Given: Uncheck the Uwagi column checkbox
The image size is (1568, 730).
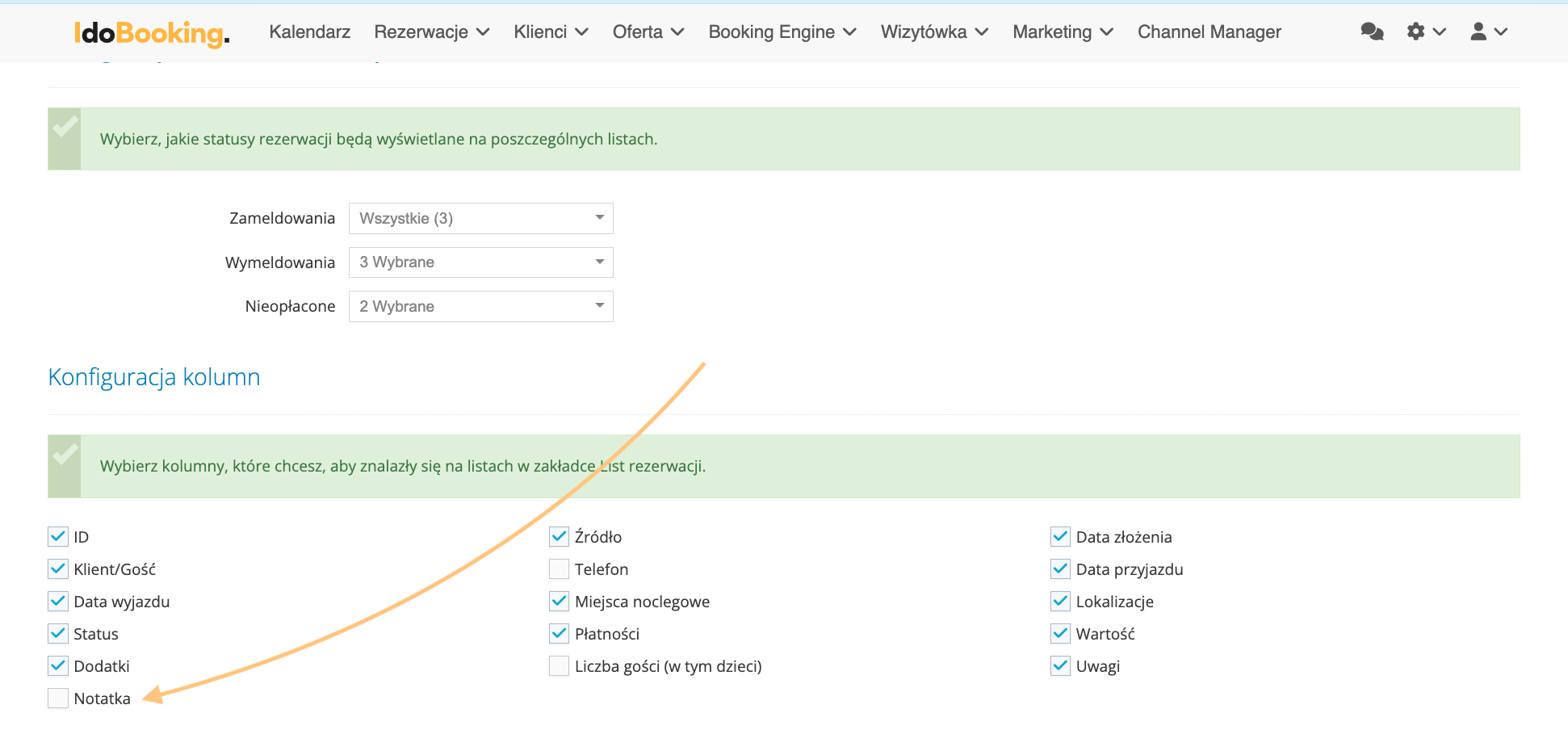Looking at the screenshot, I should click(x=1060, y=666).
